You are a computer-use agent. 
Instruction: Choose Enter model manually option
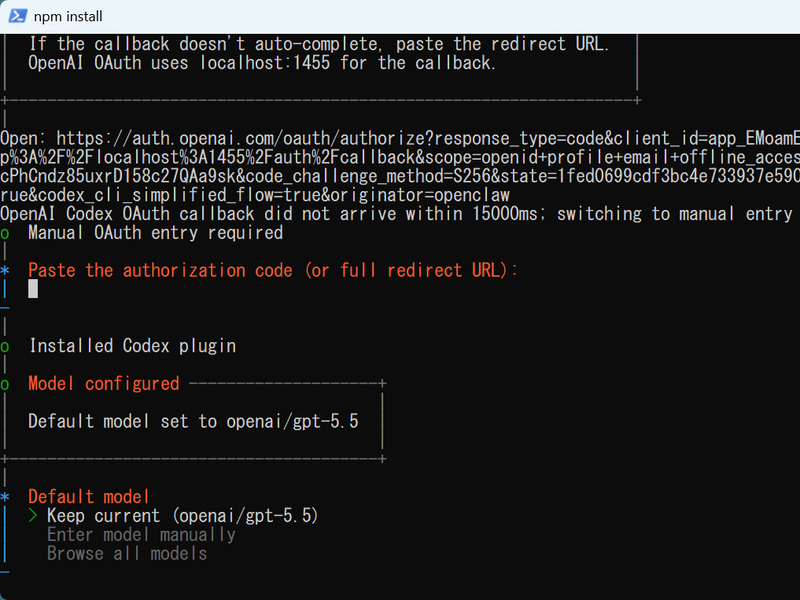[141, 535]
